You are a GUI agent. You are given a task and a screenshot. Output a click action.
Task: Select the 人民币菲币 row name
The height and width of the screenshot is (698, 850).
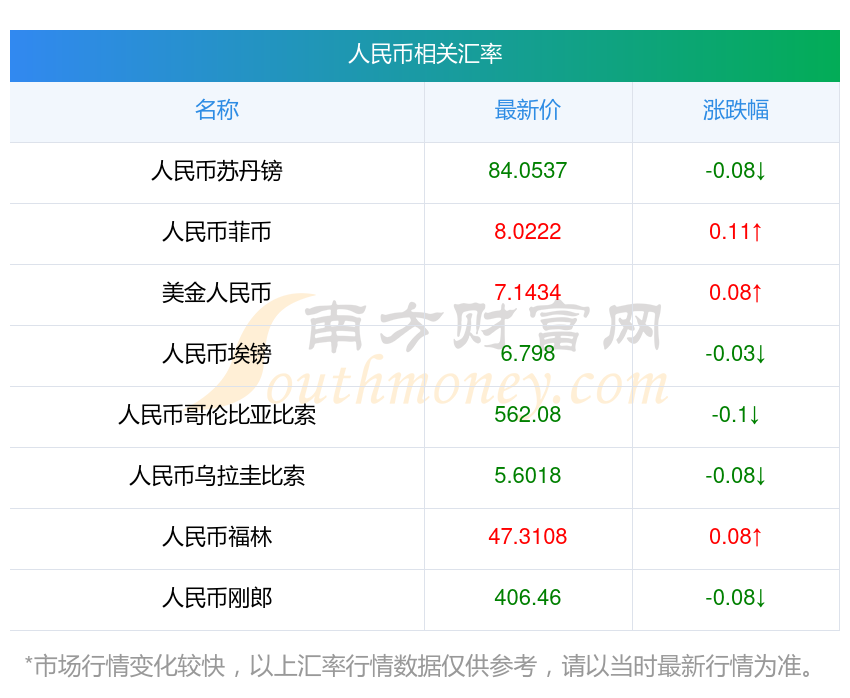217,232
